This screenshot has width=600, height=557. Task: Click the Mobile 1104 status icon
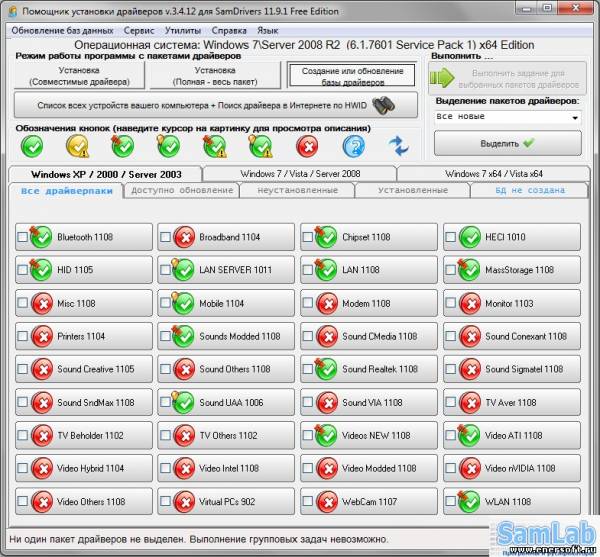[x=183, y=303]
